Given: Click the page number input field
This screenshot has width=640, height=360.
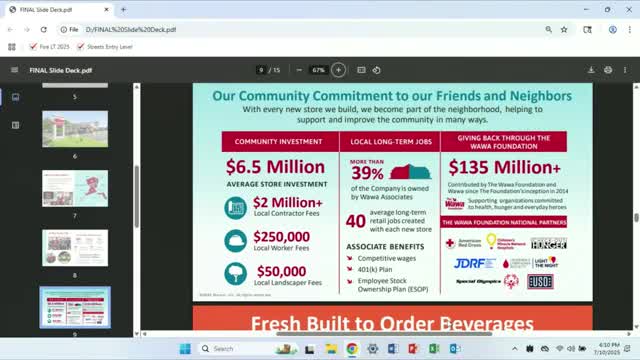Looking at the screenshot, I should [x=261, y=70].
